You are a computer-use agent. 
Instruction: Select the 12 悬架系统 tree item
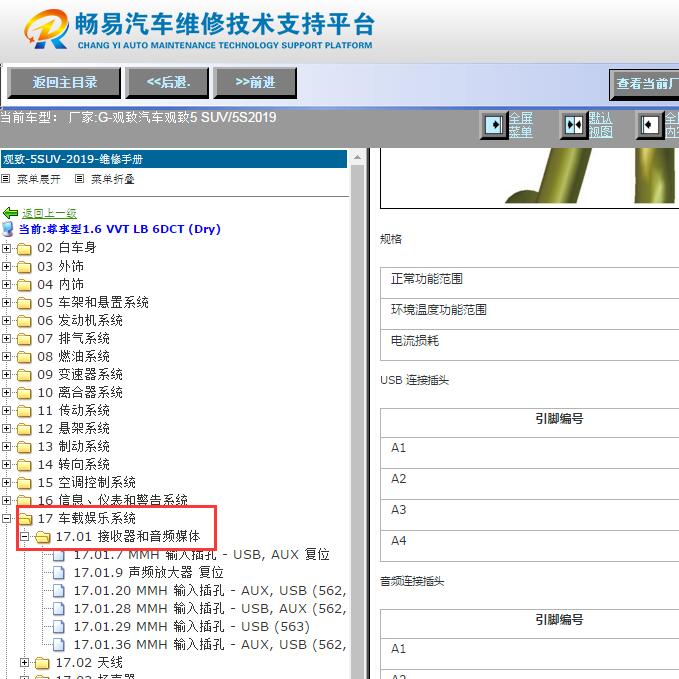74,428
